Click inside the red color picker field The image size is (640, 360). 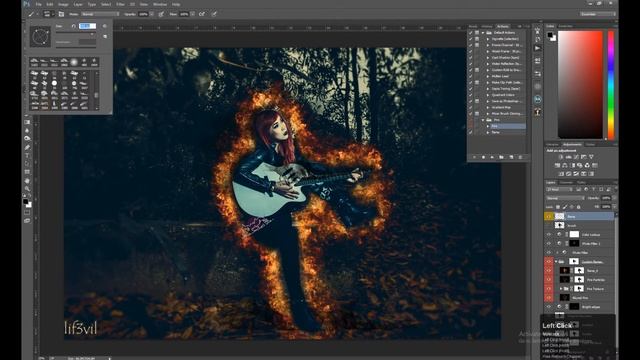pyautogui.click(x=580, y=85)
